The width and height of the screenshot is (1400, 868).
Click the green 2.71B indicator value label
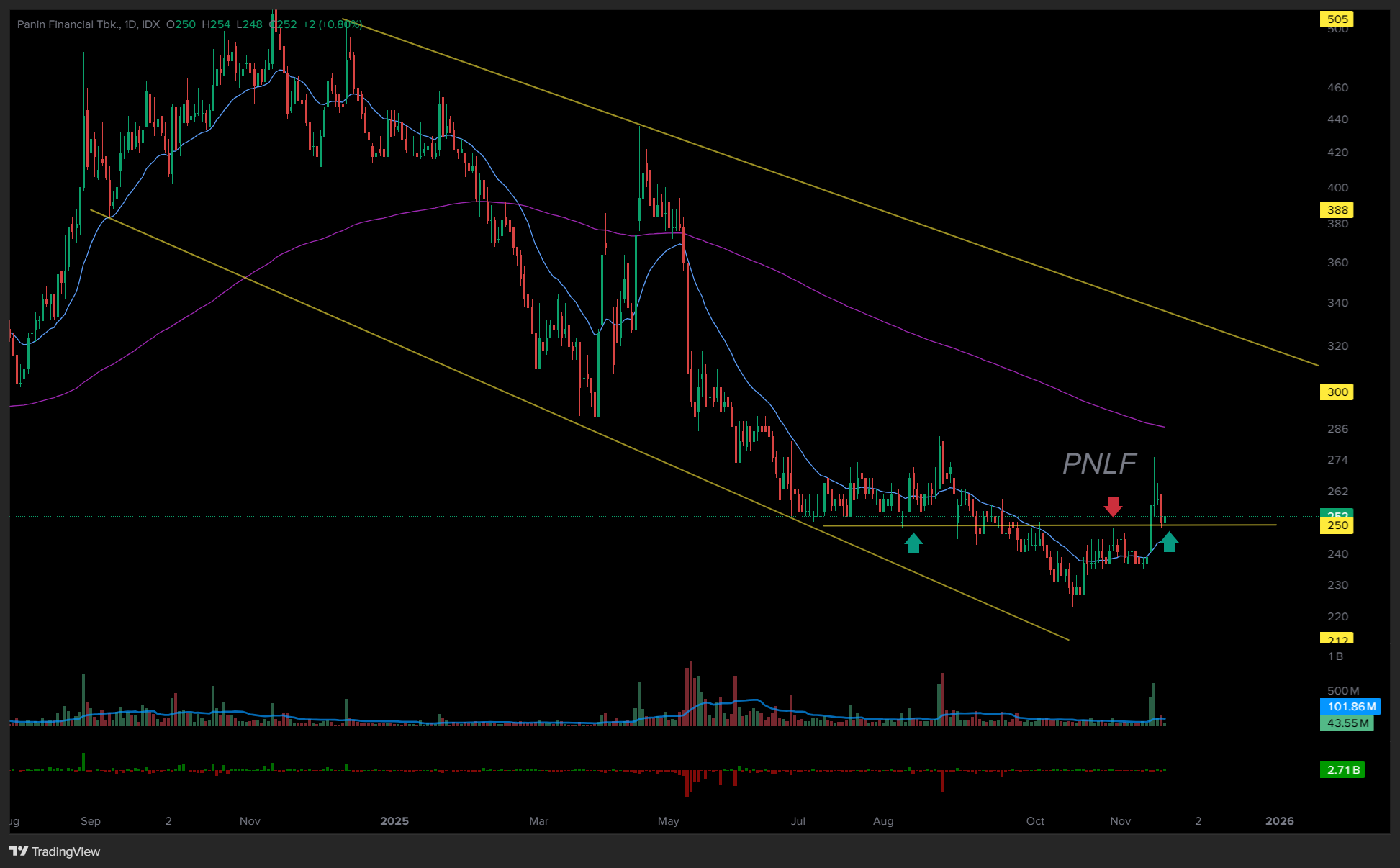1342,770
